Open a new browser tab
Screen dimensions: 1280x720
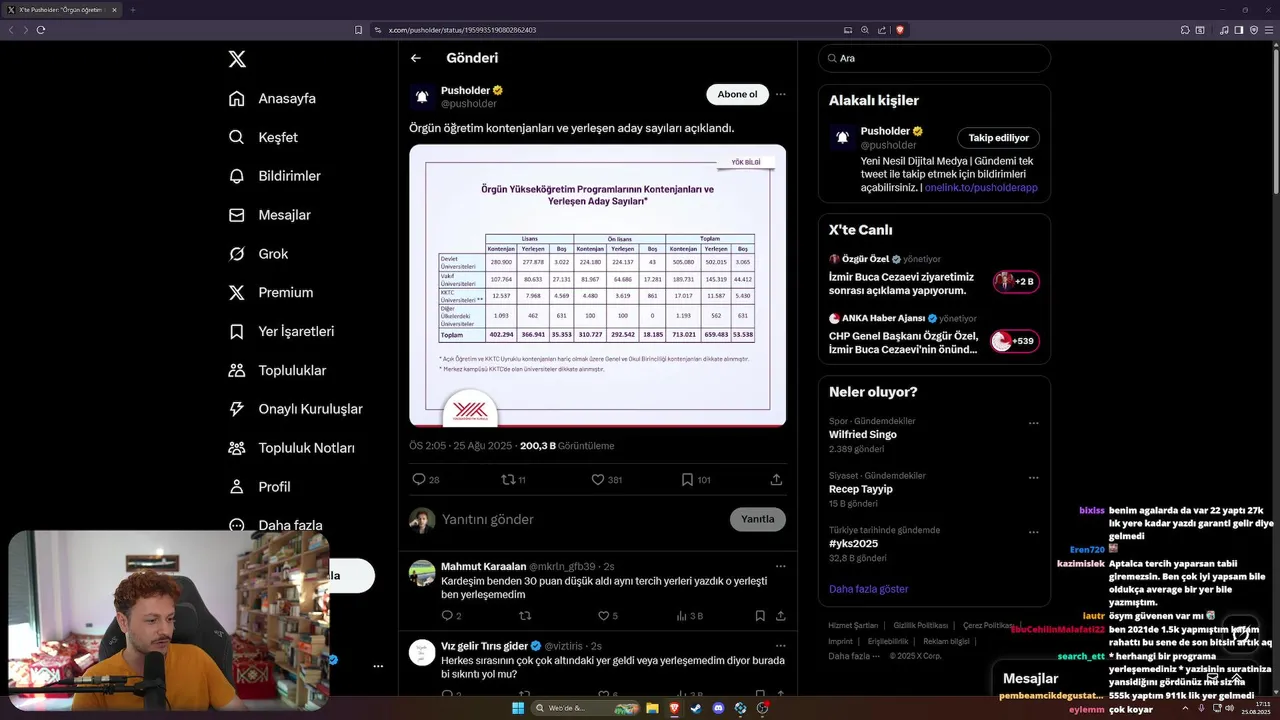click(x=132, y=10)
